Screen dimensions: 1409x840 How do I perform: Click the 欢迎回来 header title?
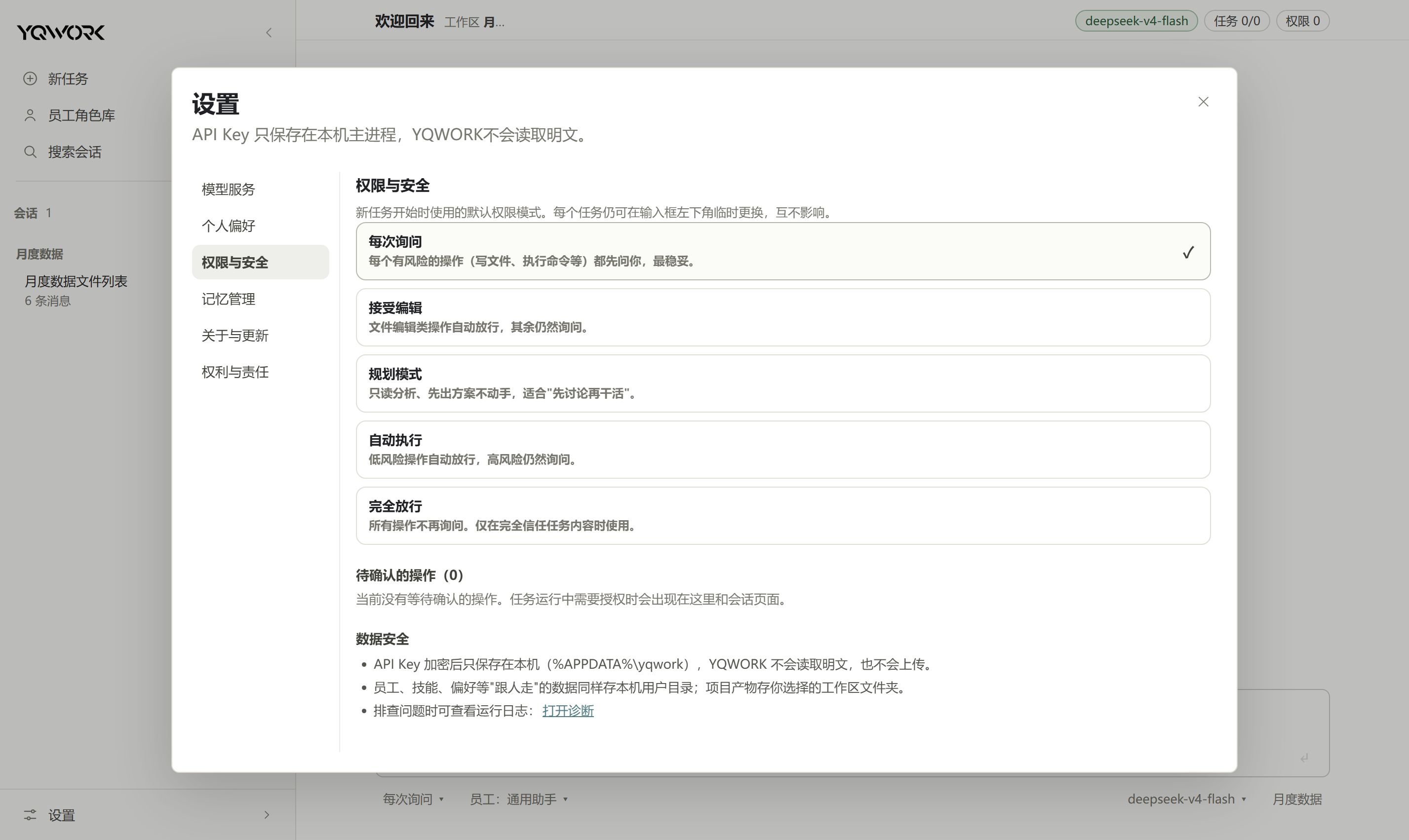(404, 21)
